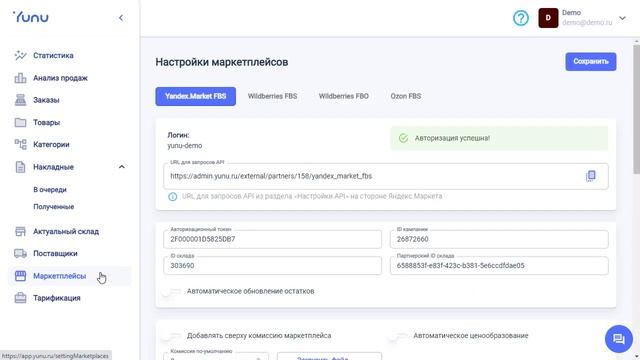Click the Yunu logo
The width and height of the screenshot is (640, 360).
tap(31, 17)
